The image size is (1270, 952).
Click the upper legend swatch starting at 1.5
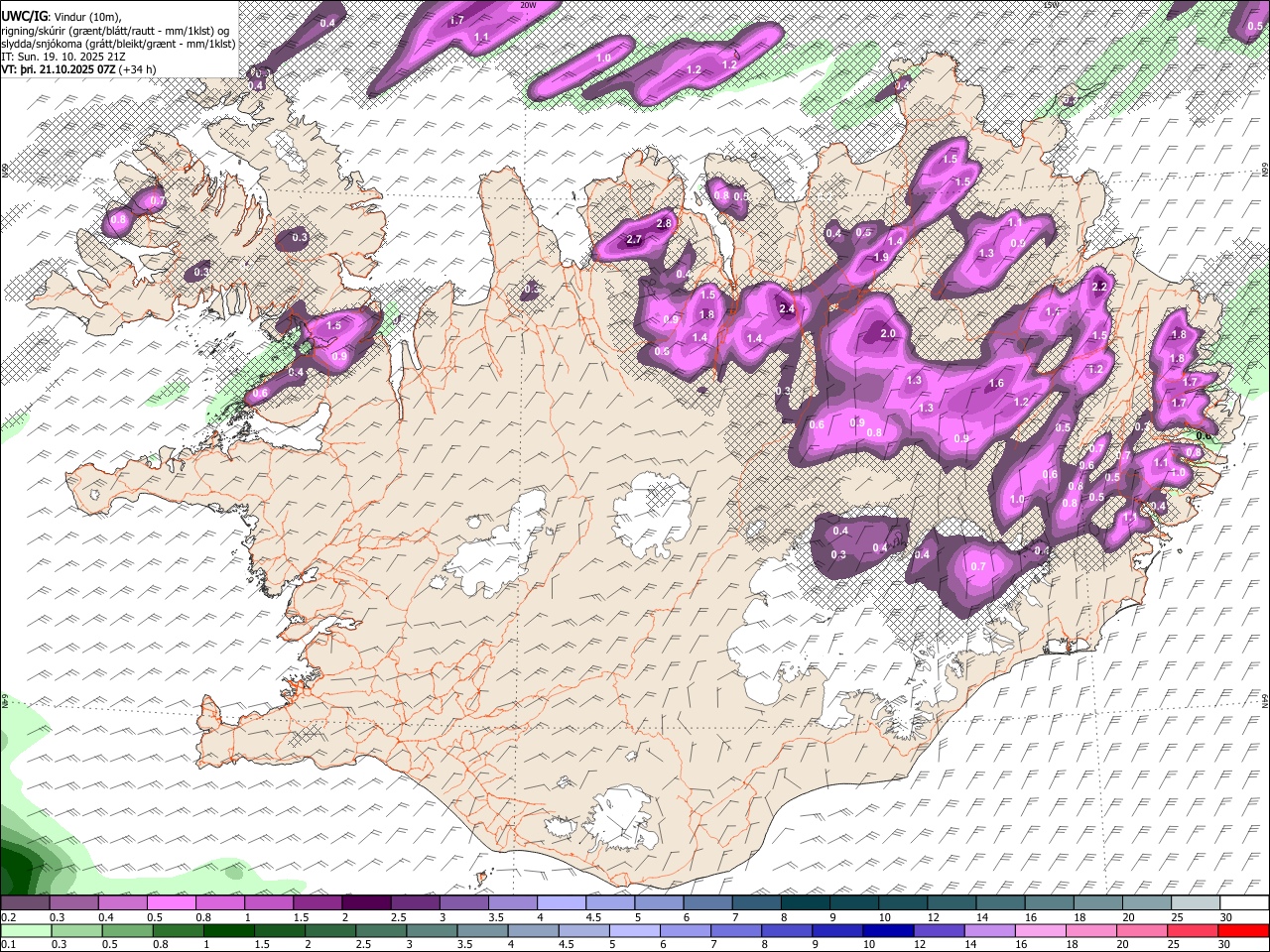point(317,903)
